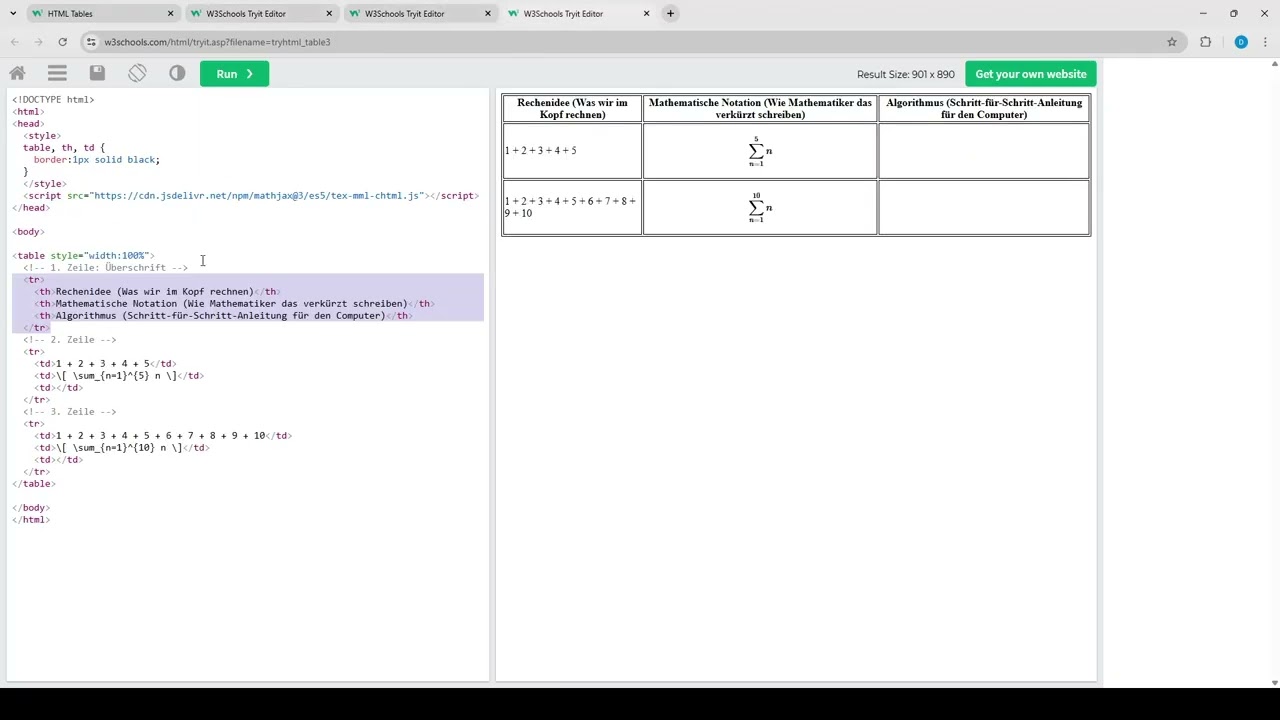Click the 2. Zeile comment line
The height and width of the screenshot is (720, 1280).
pyautogui.click(x=69, y=340)
